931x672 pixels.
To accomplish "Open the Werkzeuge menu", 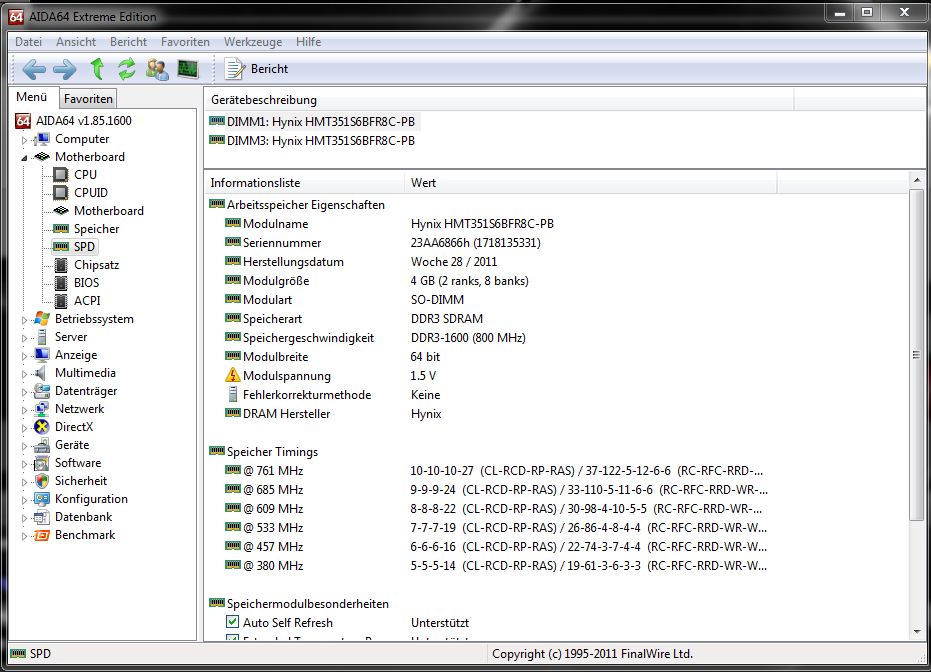I will click(x=253, y=42).
